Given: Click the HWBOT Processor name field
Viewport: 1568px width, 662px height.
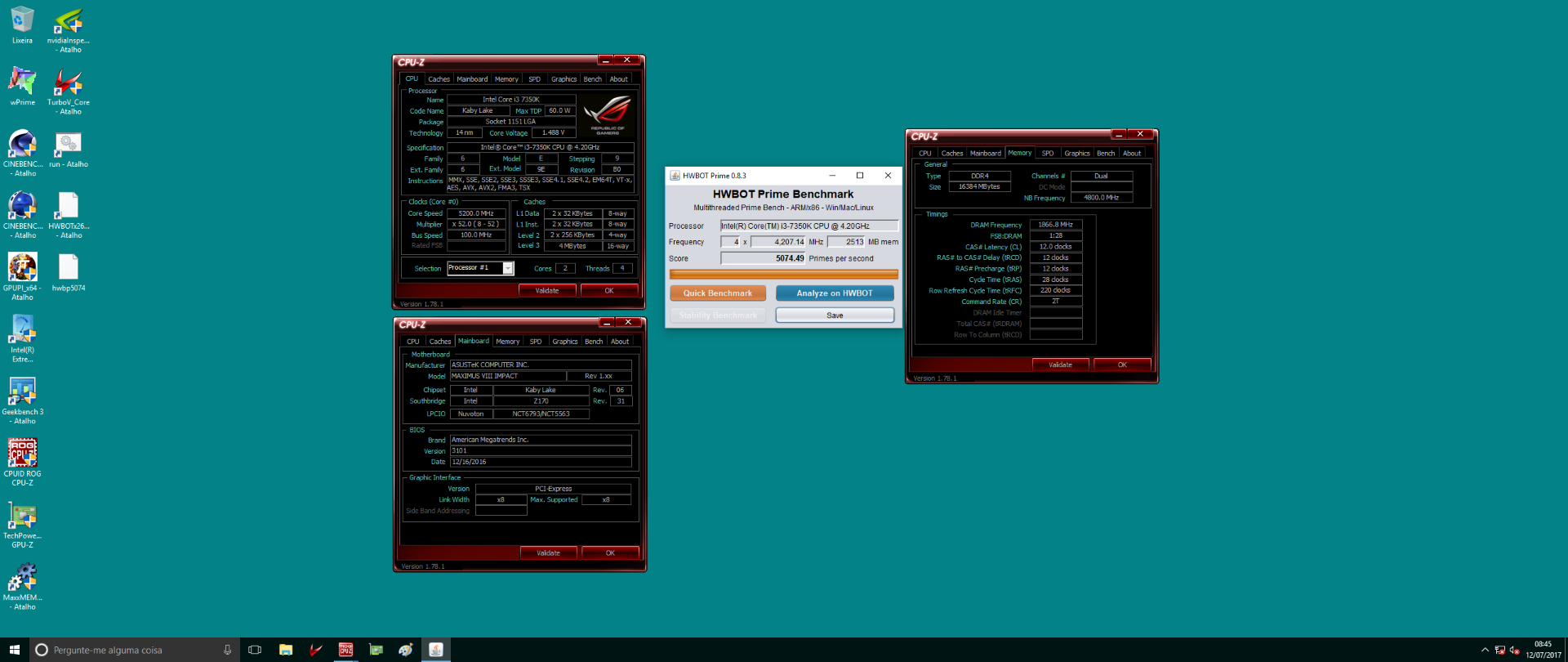Looking at the screenshot, I should pos(808,226).
